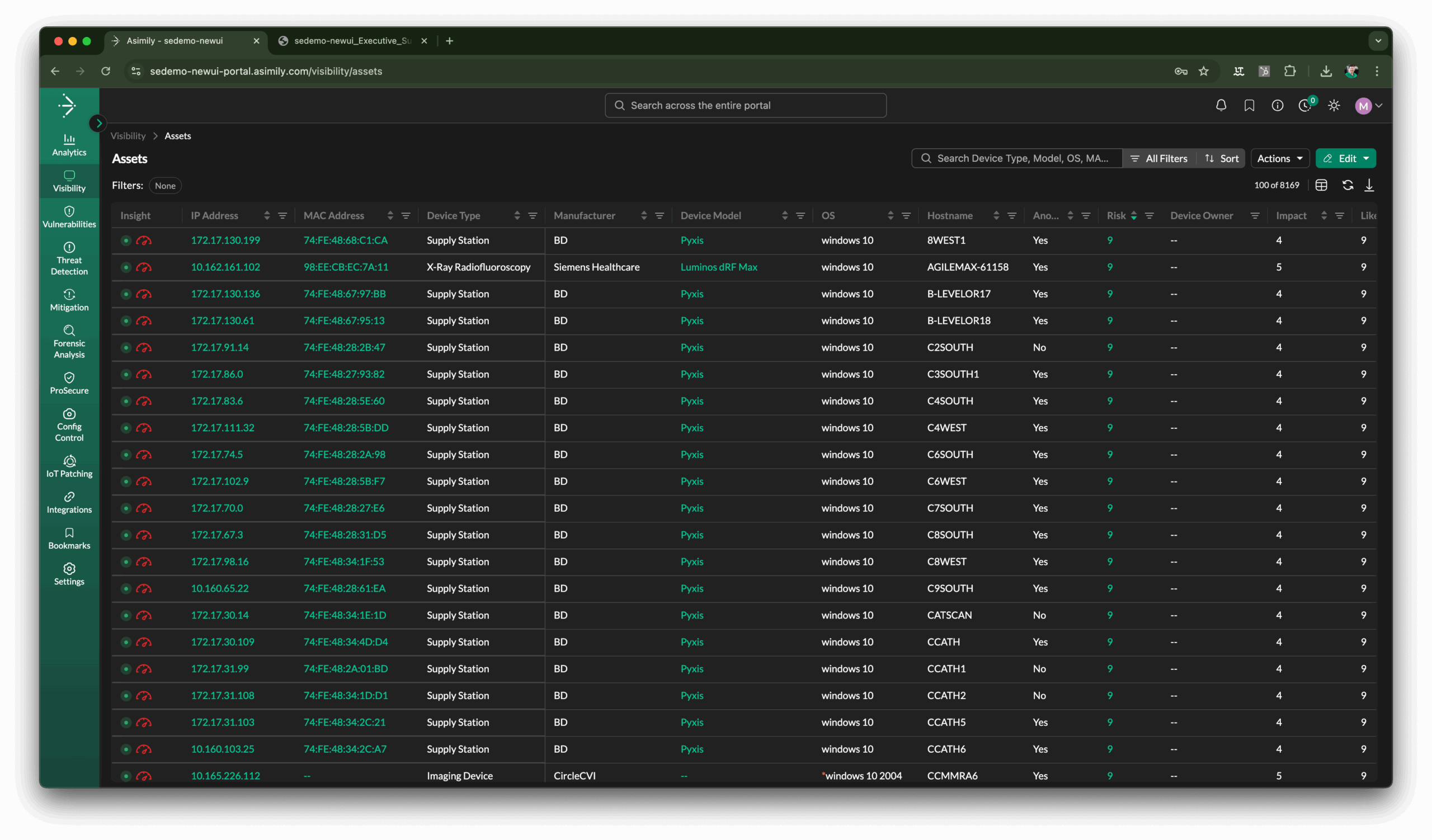The height and width of the screenshot is (840, 1432).
Task: Click risk gauge icon for 8WEST1 row
Action: 144,241
